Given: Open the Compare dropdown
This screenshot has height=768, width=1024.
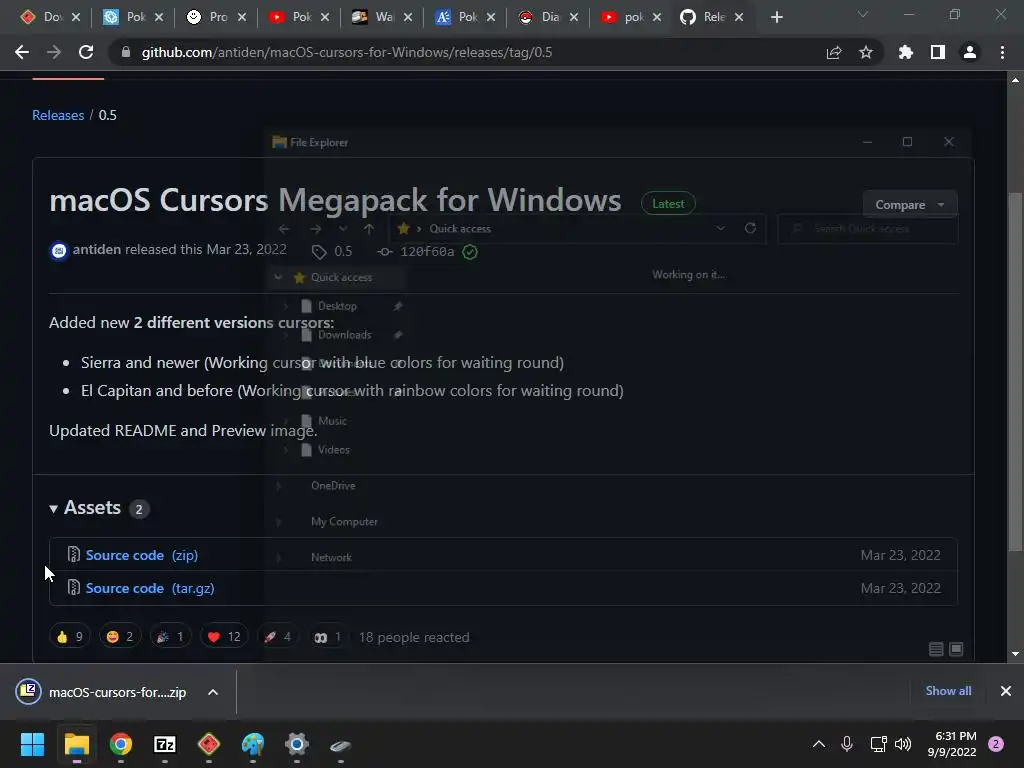Looking at the screenshot, I should coord(910,204).
